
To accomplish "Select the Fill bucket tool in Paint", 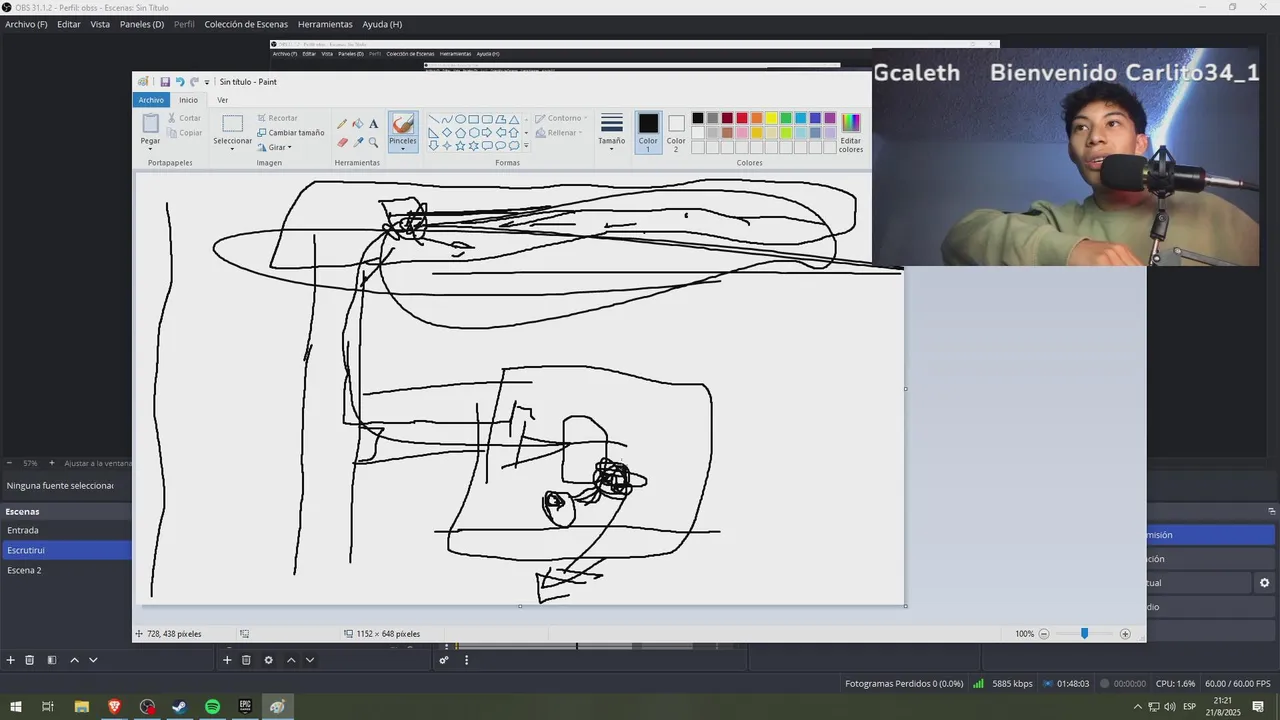I will 358,124.
